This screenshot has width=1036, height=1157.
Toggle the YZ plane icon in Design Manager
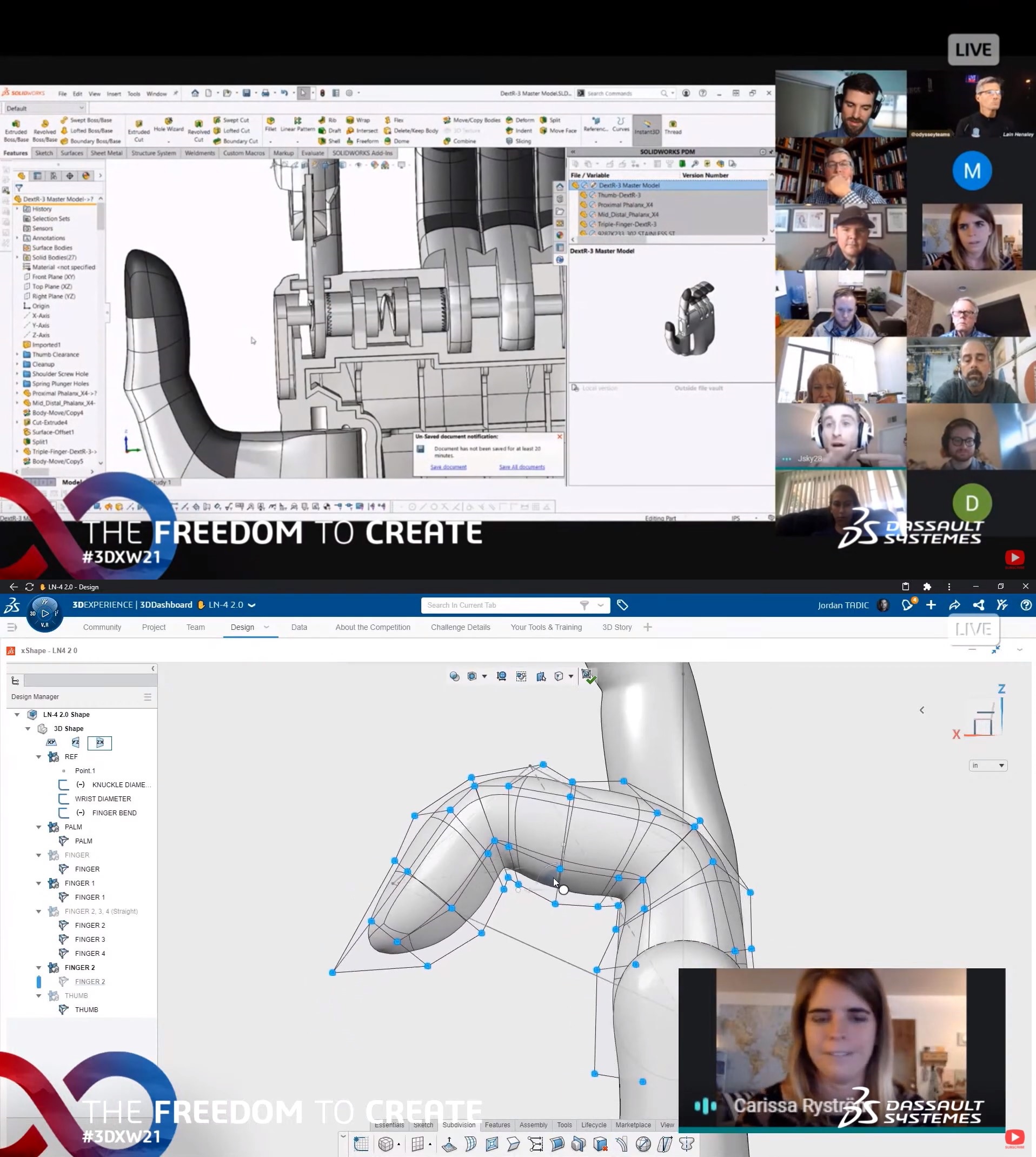click(76, 742)
